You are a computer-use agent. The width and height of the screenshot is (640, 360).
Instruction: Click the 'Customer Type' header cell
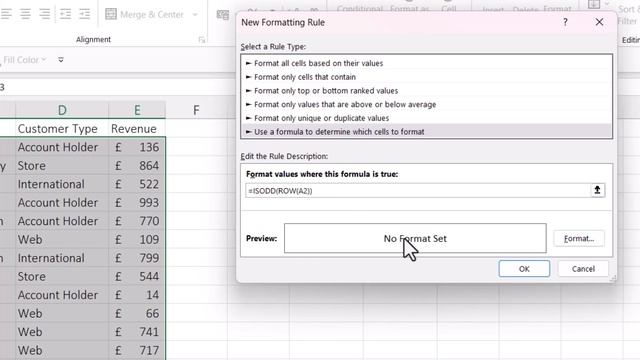pyautogui.click(x=62, y=129)
